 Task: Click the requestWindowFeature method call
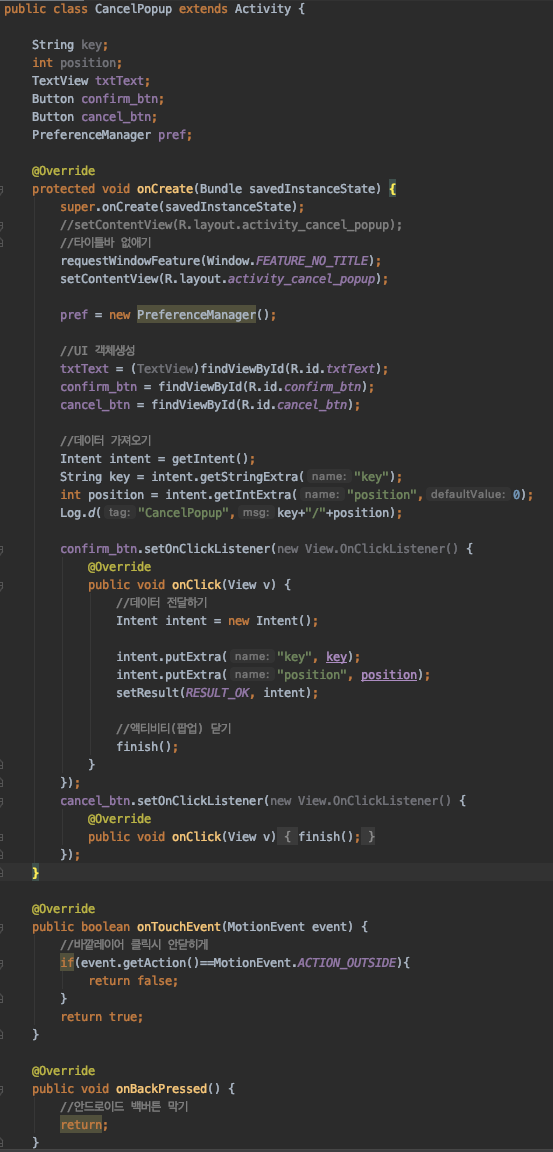tap(131, 261)
